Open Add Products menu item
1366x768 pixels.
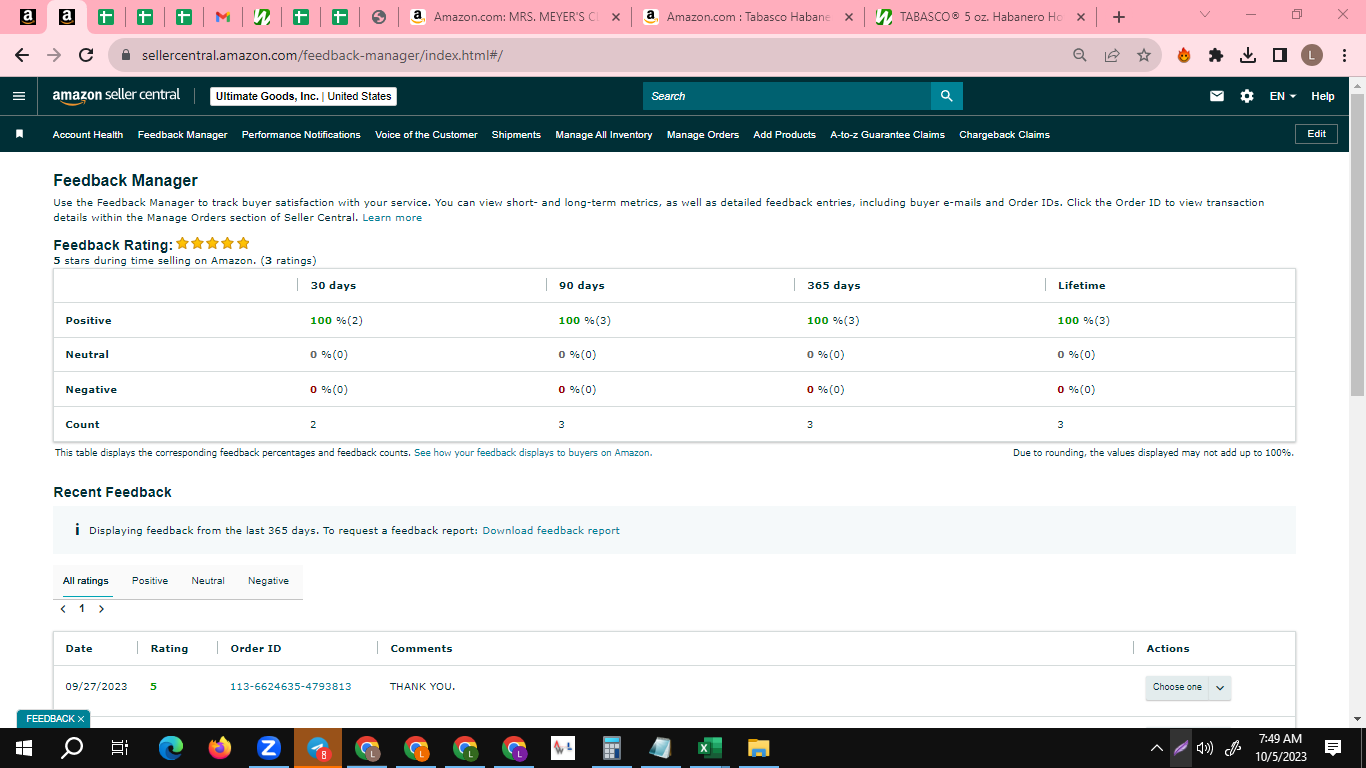pyautogui.click(x=784, y=134)
